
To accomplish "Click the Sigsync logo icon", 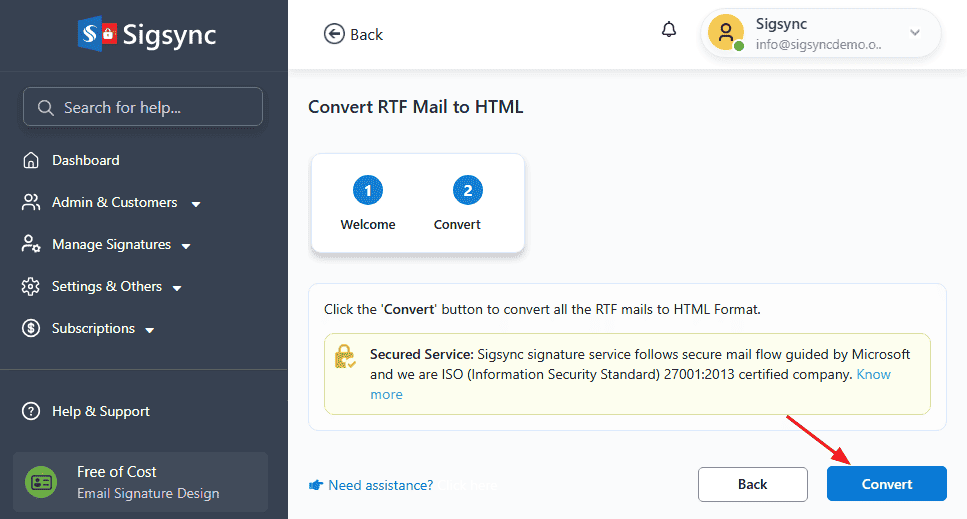I will [x=98, y=34].
